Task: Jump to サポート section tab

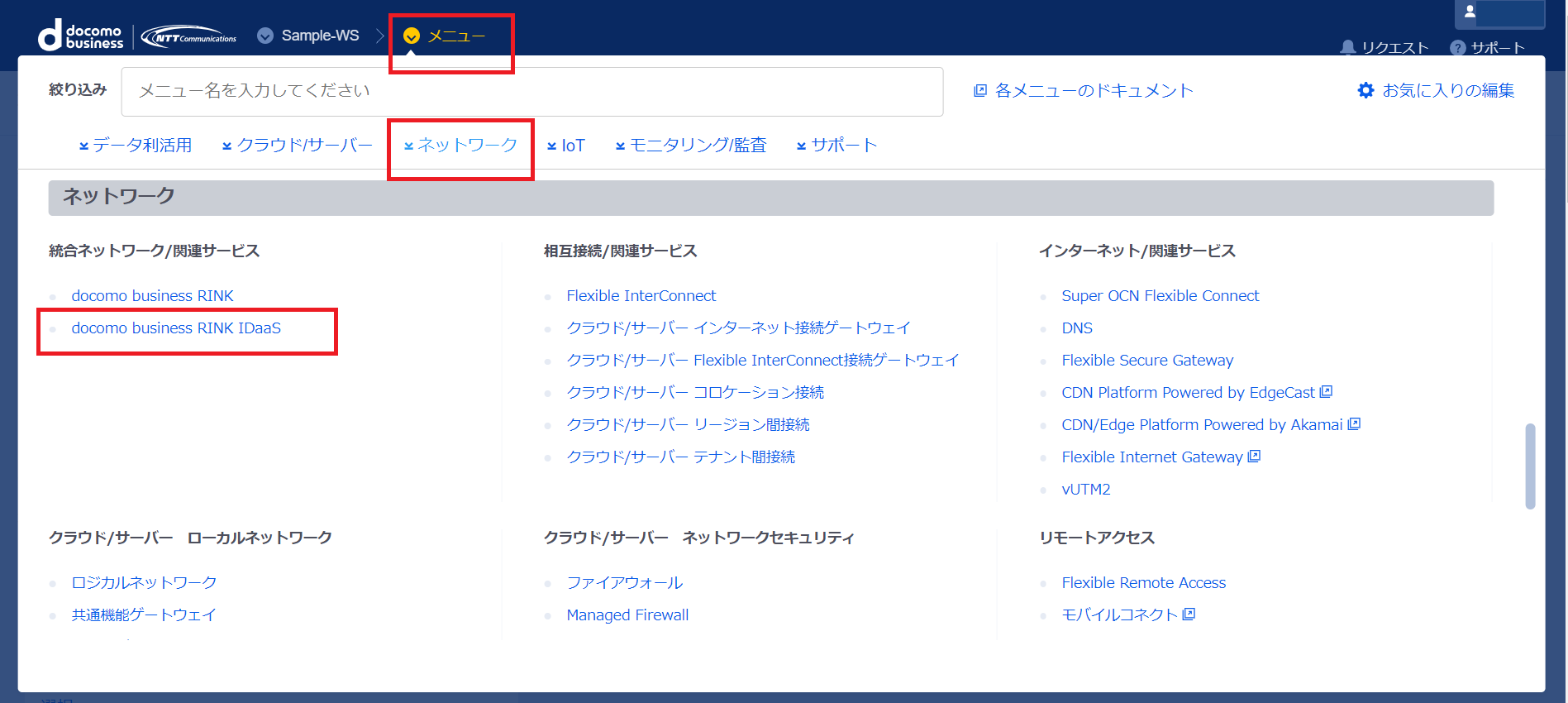Action: pos(836,145)
